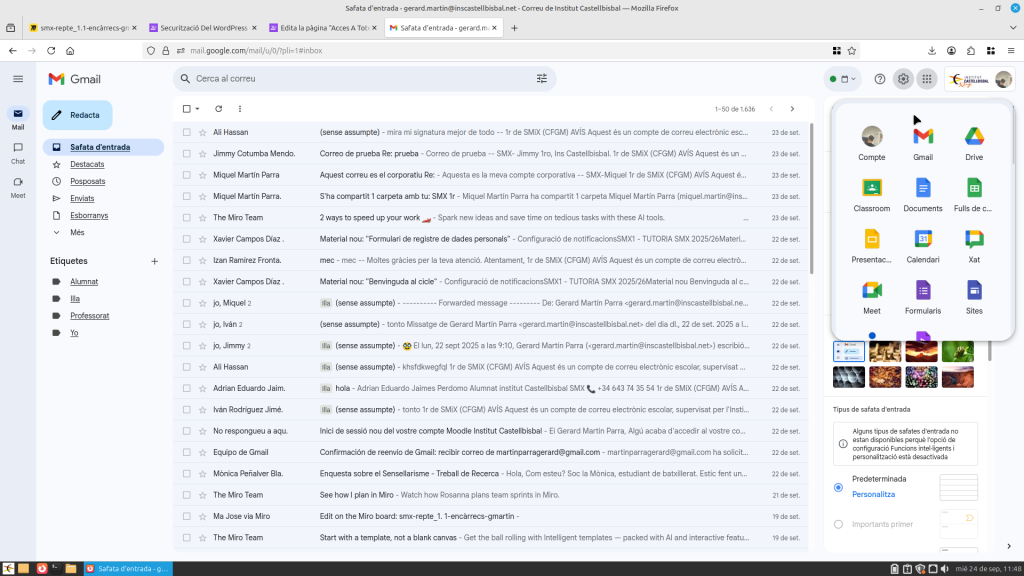
Task: Select the Predeterminada inbox type radio button
Action: tap(838, 487)
